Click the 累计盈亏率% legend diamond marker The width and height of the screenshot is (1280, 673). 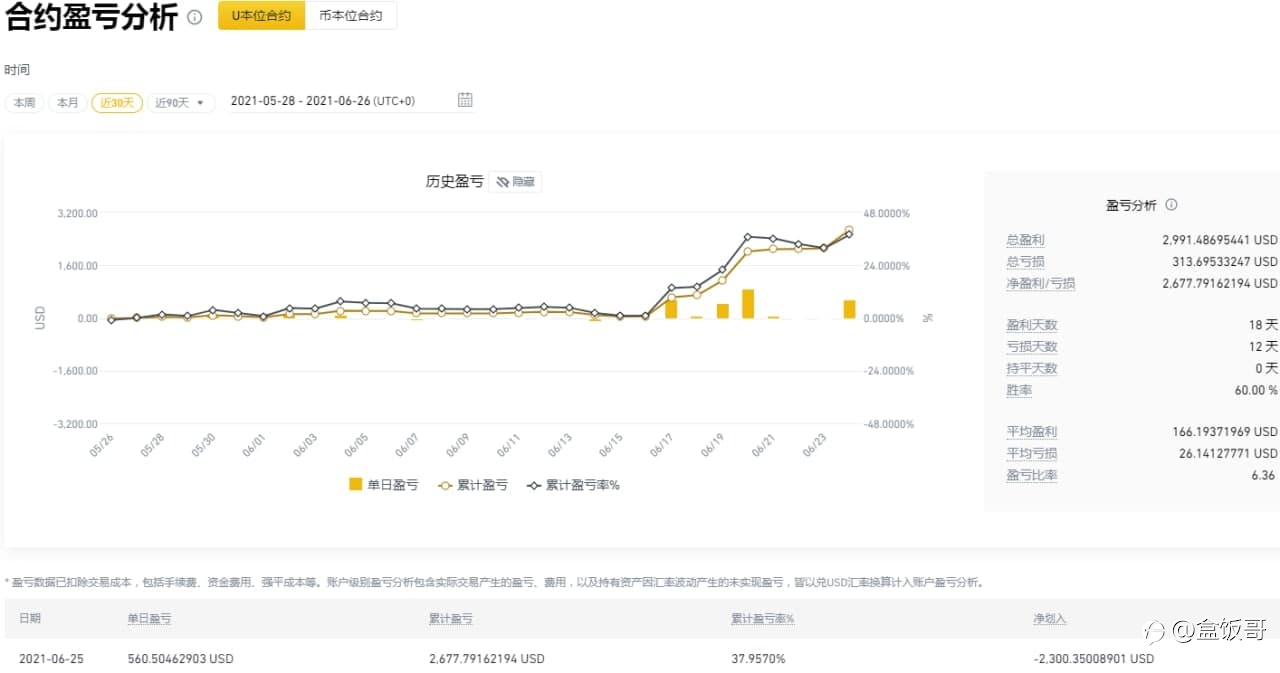(x=534, y=485)
